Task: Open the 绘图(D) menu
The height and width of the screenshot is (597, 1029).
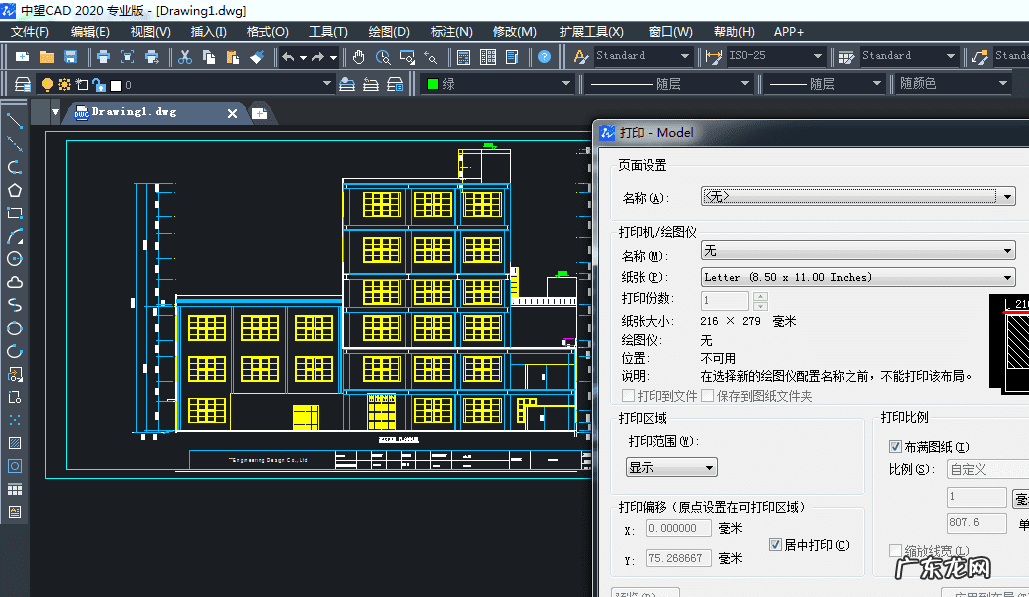Action: [x=389, y=32]
